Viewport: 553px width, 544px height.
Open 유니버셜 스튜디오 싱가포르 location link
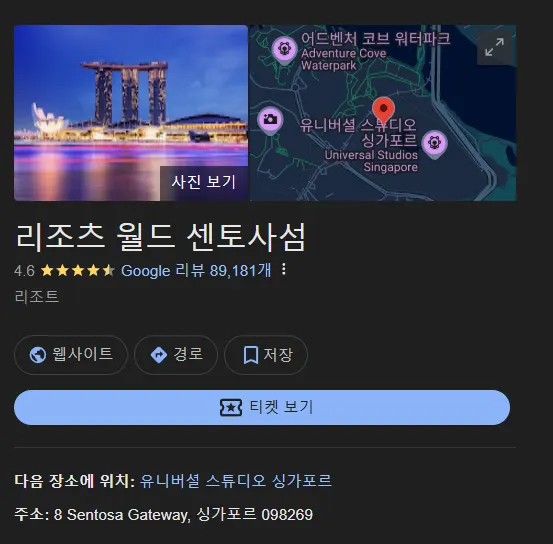pyautogui.click(x=236, y=480)
